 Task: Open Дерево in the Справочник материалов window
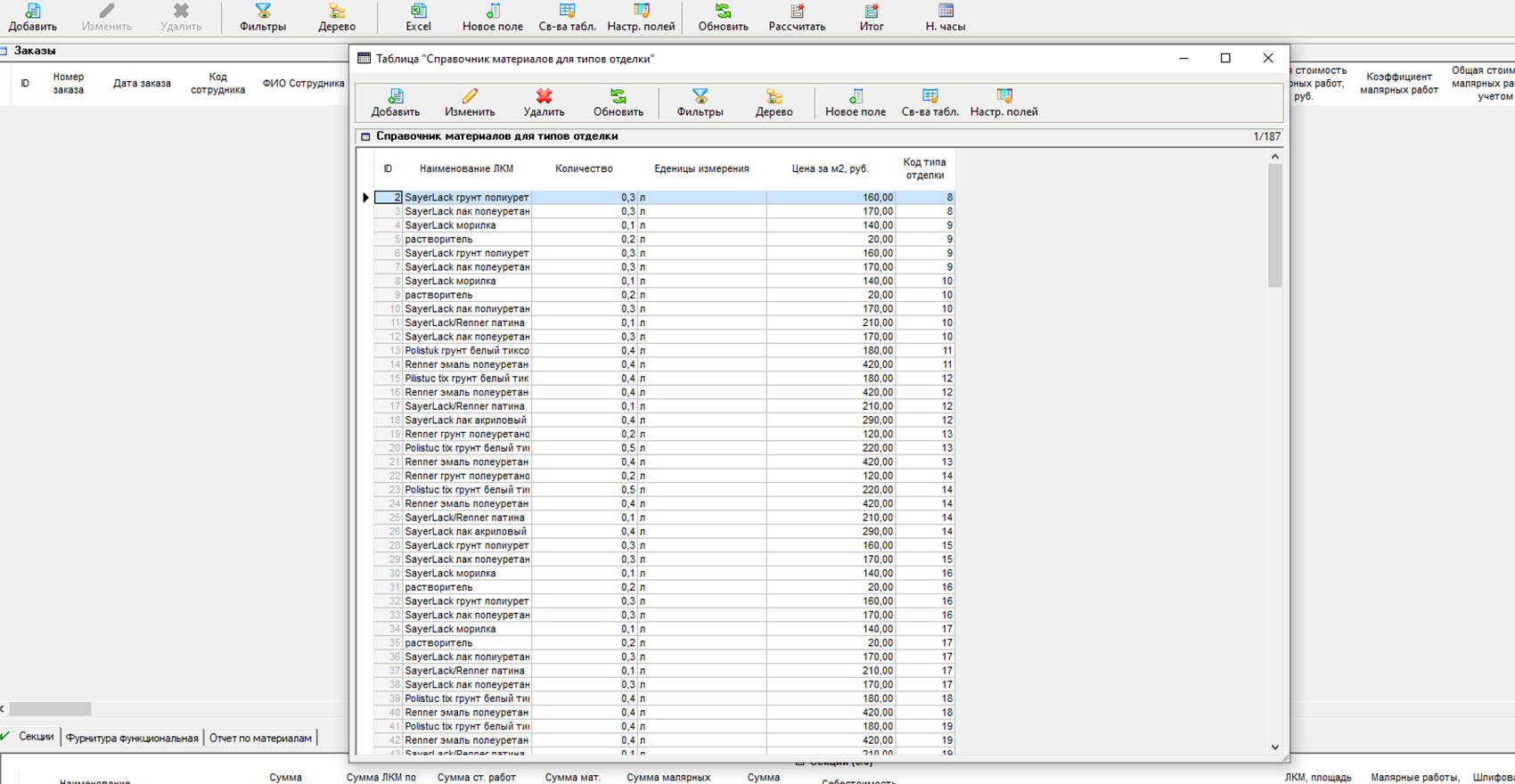point(774,103)
